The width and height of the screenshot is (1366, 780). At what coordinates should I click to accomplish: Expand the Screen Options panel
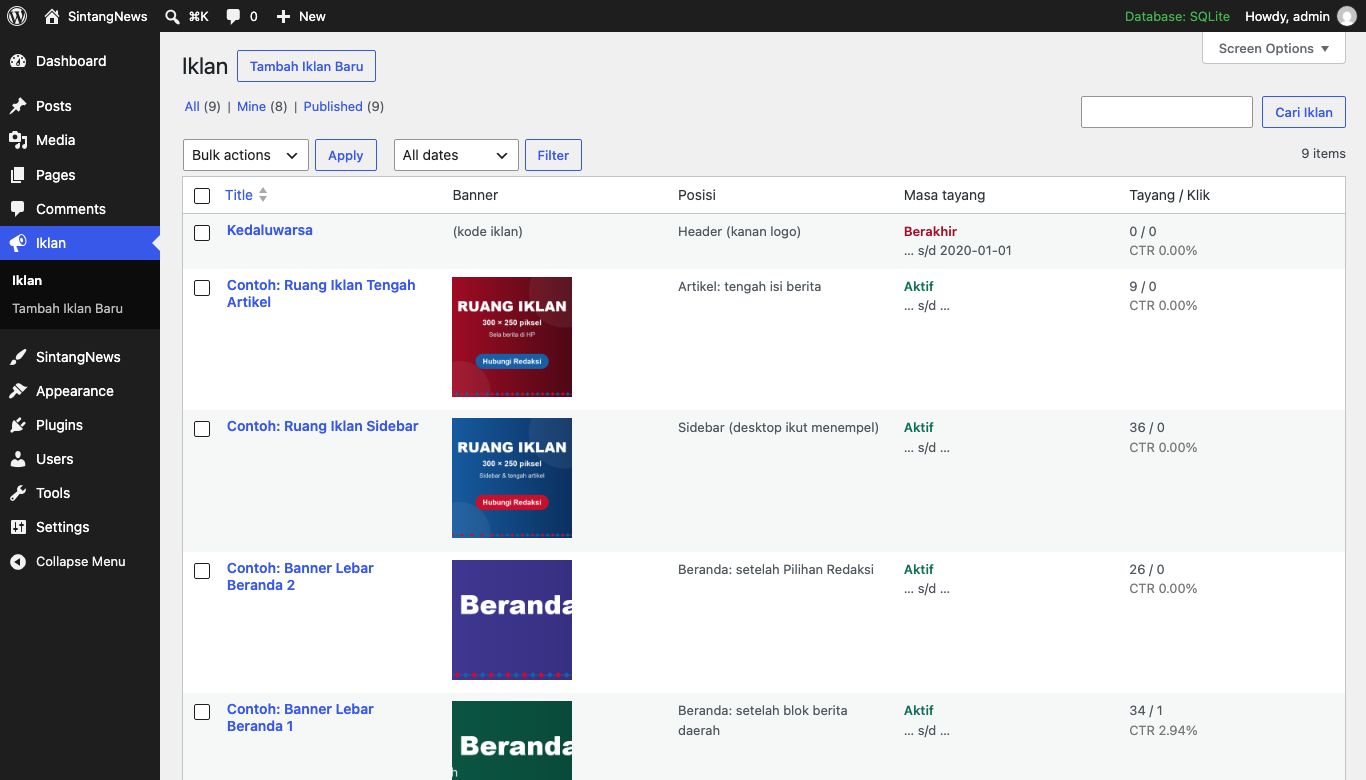[x=1274, y=48]
